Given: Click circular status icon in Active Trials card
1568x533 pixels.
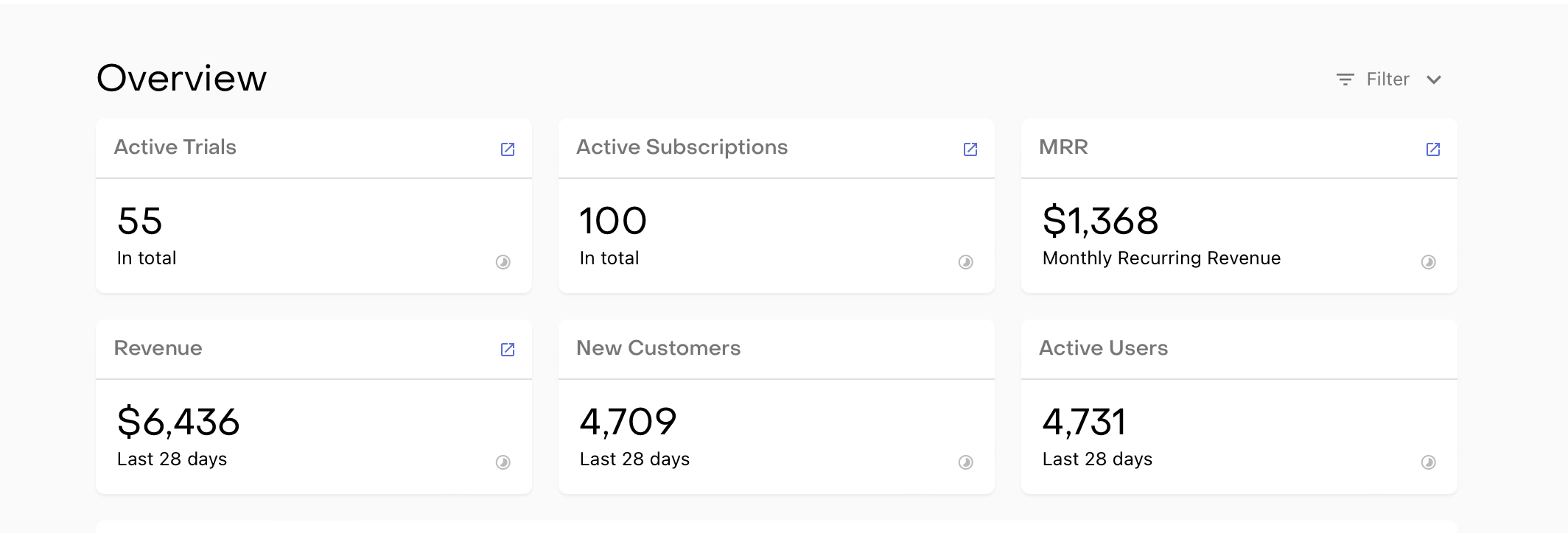Looking at the screenshot, I should tap(503, 262).
